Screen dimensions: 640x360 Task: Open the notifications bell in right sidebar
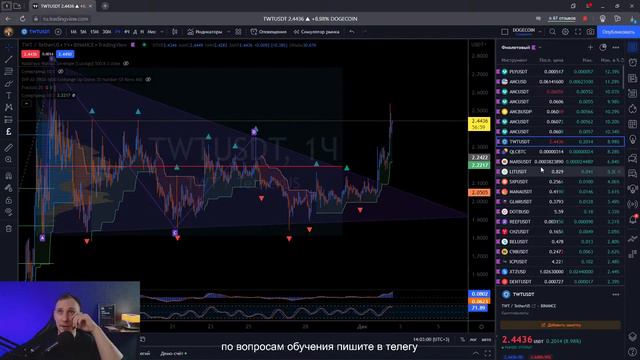[633, 220]
